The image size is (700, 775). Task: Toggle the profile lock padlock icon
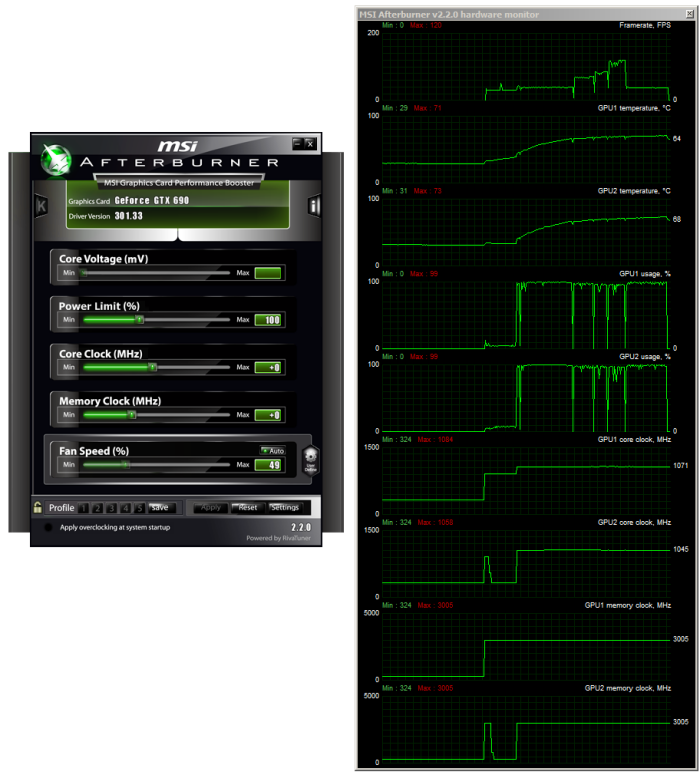38,507
